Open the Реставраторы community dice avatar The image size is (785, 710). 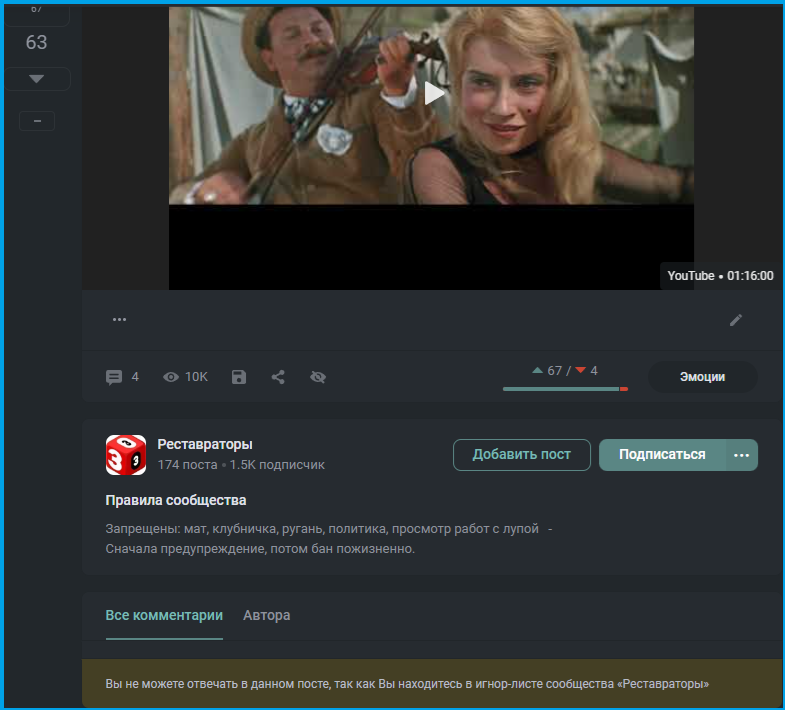click(126, 455)
